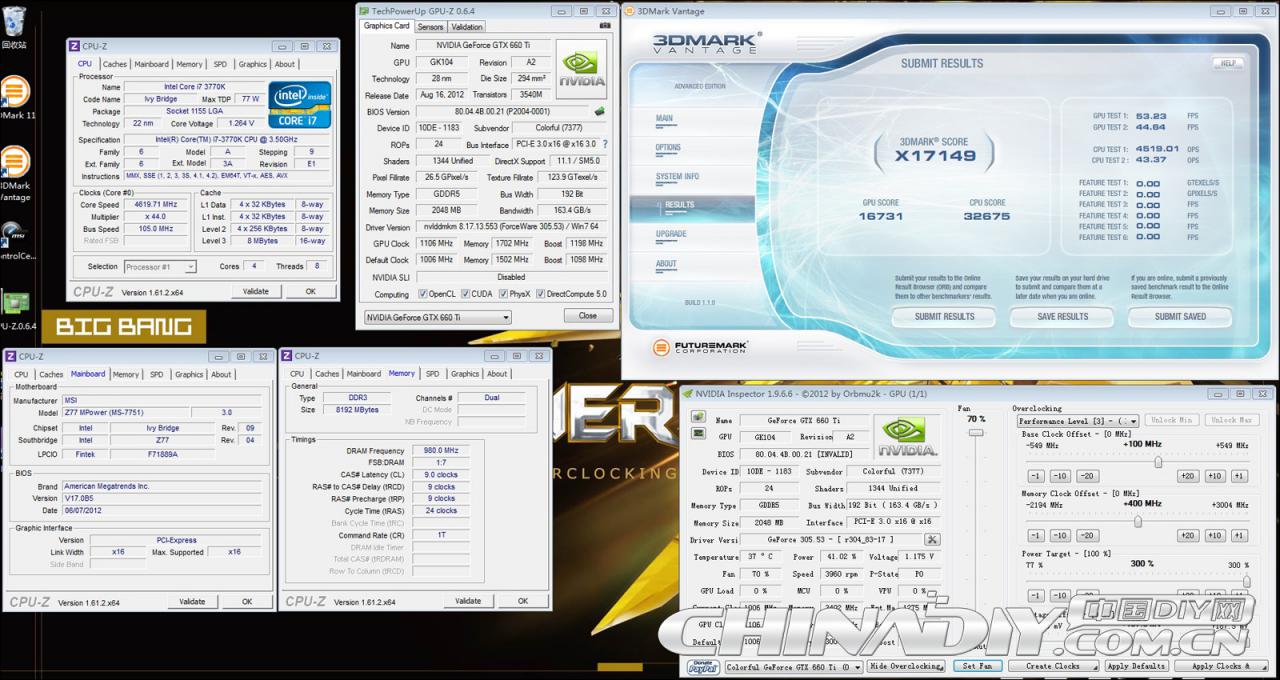Open the Caches tab in the top CPU-Z window
The height and width of the screenshot is (680, 1280).
(x=115, y=64)
